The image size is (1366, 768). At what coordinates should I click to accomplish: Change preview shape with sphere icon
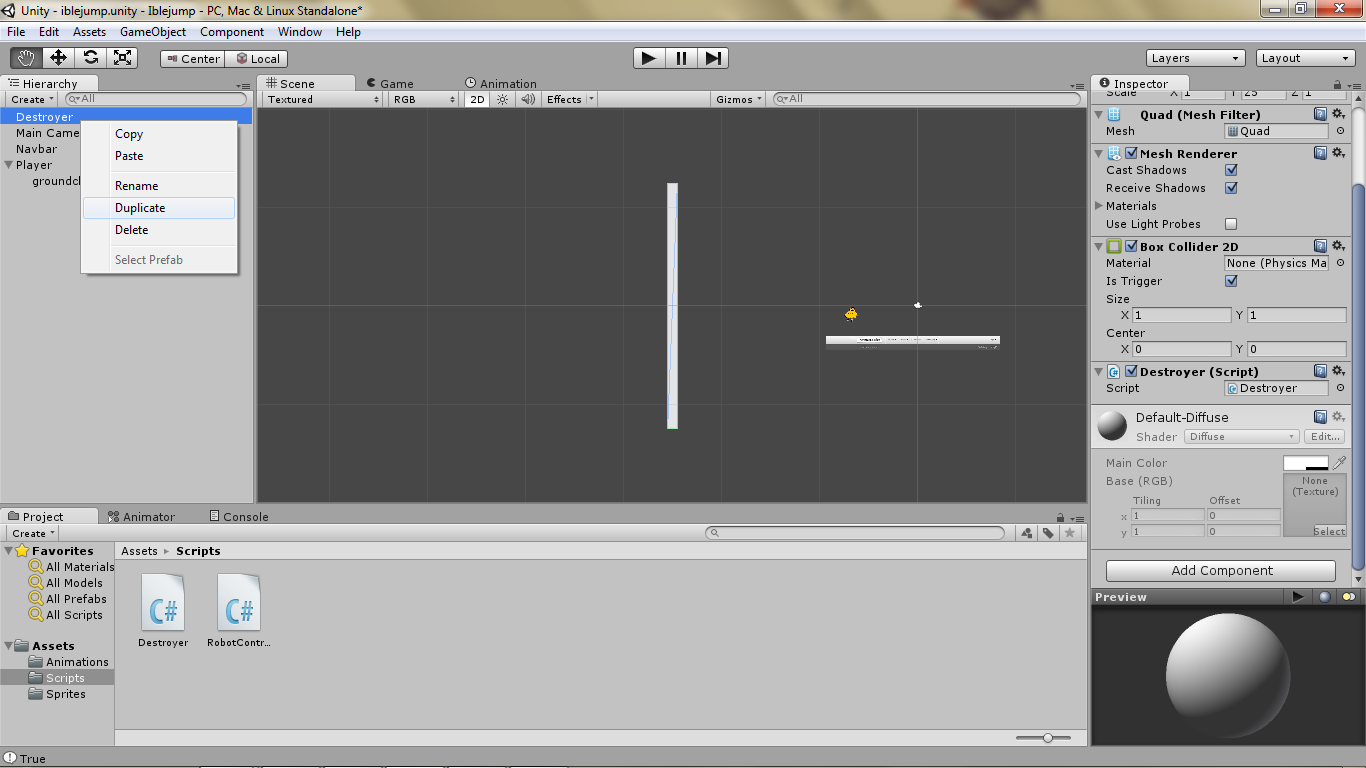tap(1324, 597)
